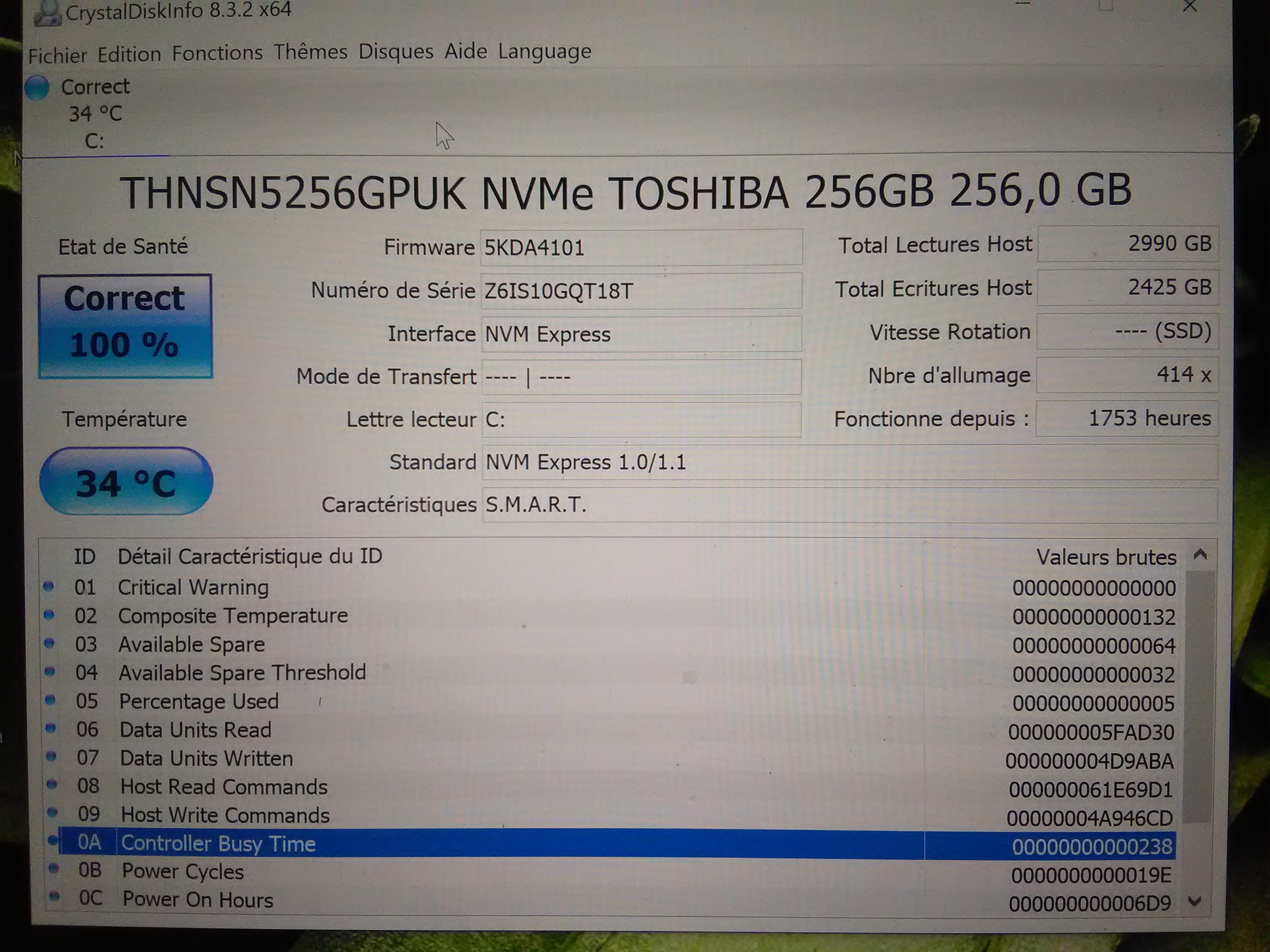The image size is (1270, 952).
Task: Select the 03 Available Spare row
Action: [610, 645]
